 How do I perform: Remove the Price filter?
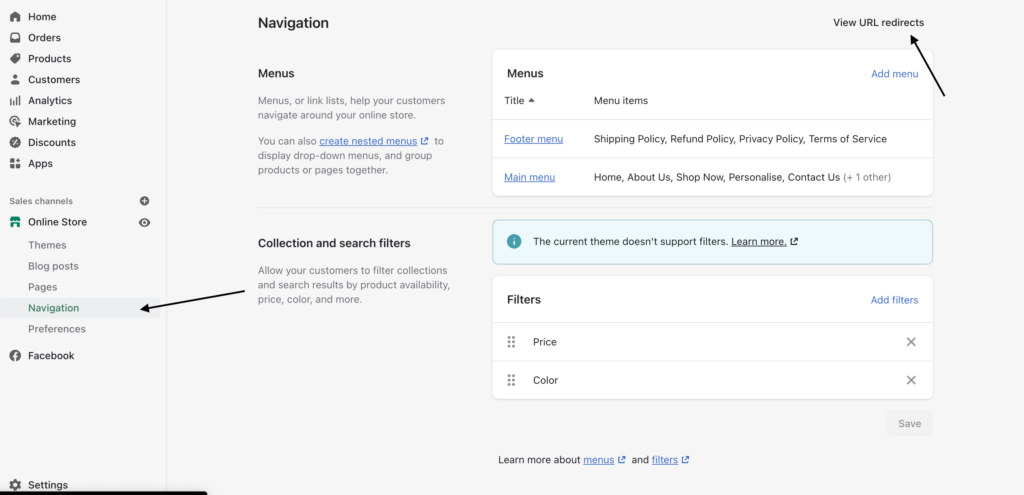click(911, 342)
